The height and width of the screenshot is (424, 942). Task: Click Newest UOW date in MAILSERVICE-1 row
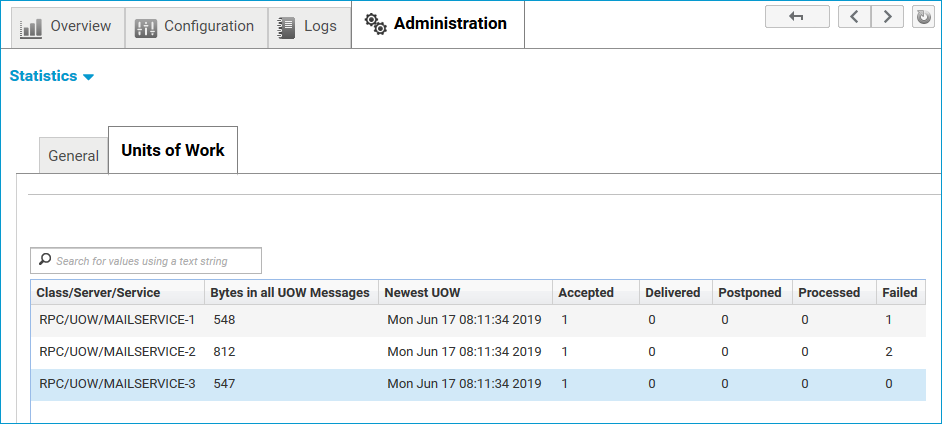coord(464,320)
